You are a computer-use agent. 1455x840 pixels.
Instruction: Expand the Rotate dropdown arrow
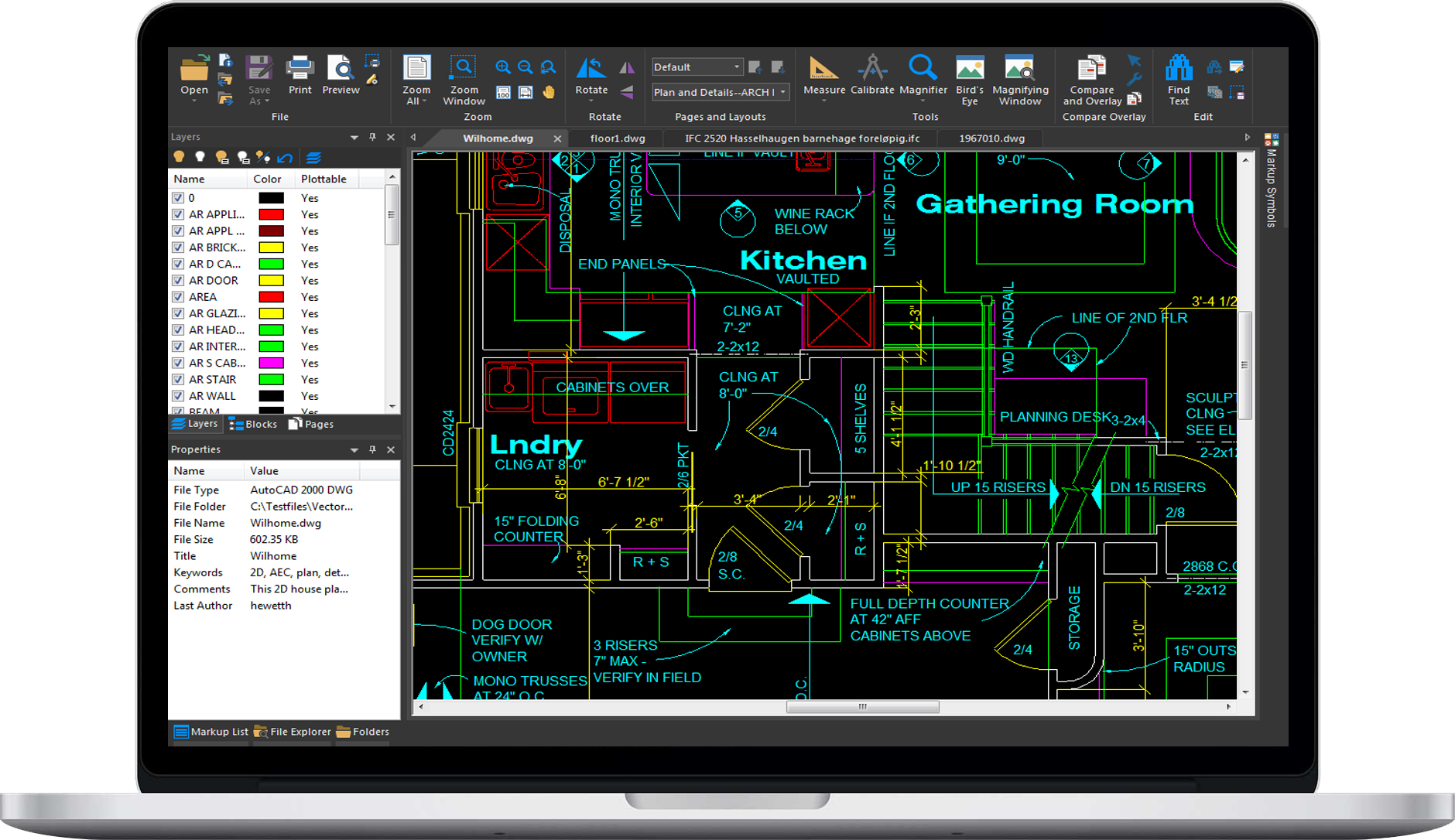[x=591, y=101]
